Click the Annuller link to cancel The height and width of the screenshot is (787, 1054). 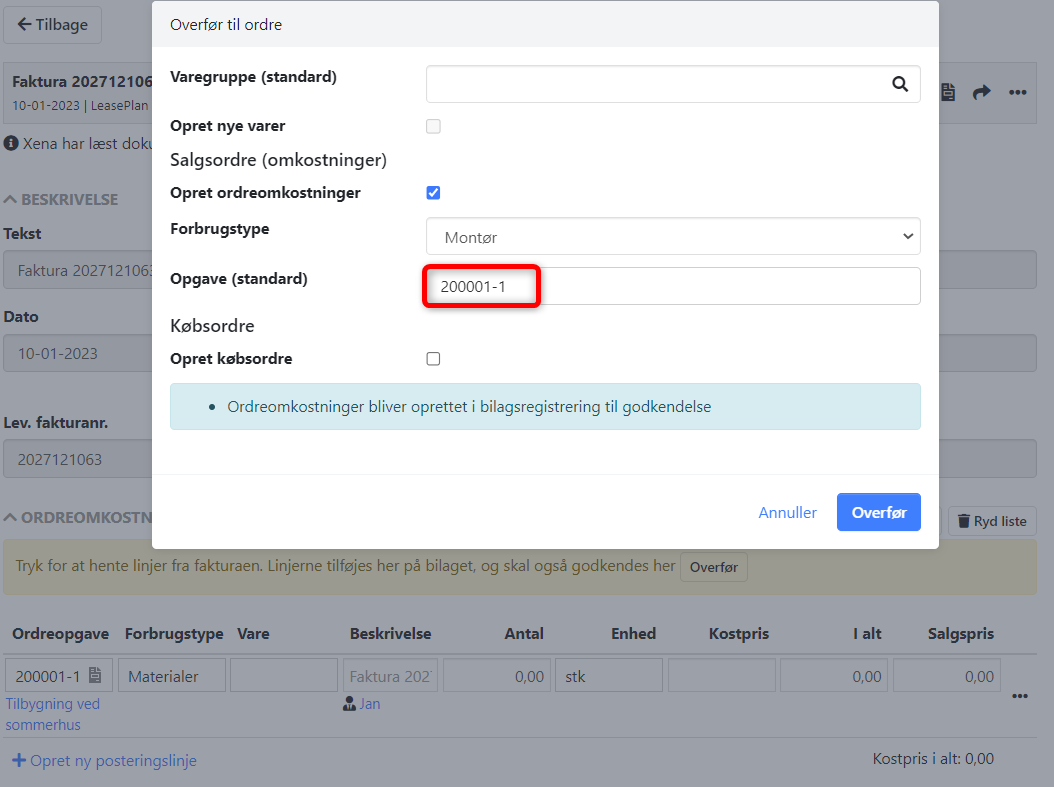(x=787, y=512)
